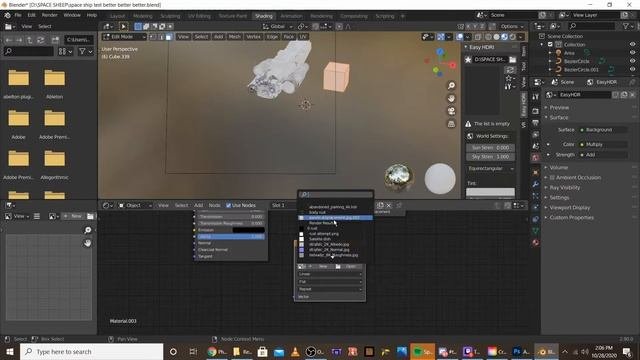Viewport: 640px width, 360px height.
Task: Select face select mode icon in viewport header
Action: click(x=168, y=37)
